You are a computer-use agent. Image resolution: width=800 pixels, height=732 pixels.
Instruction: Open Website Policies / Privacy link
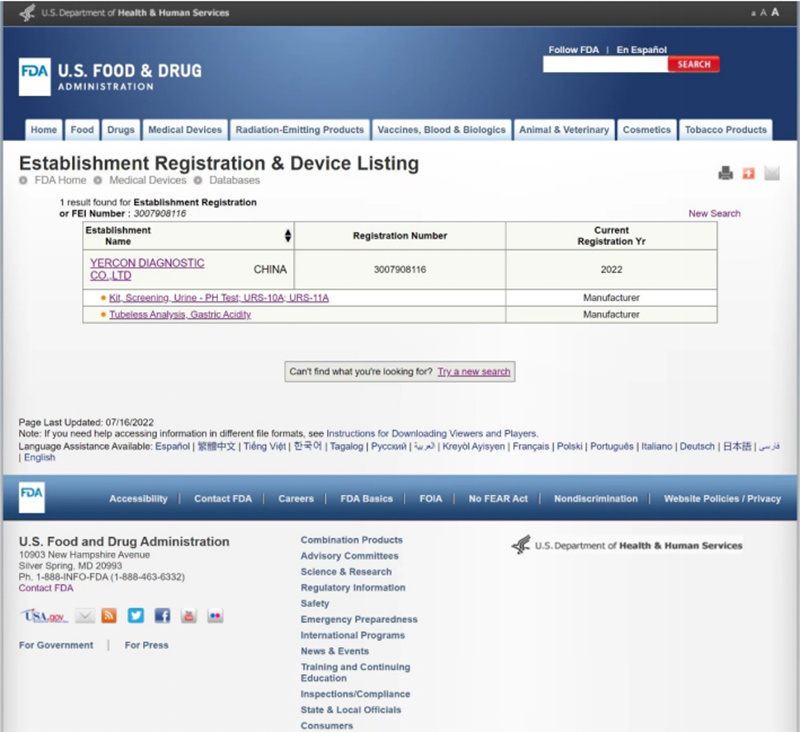point(722,498)
